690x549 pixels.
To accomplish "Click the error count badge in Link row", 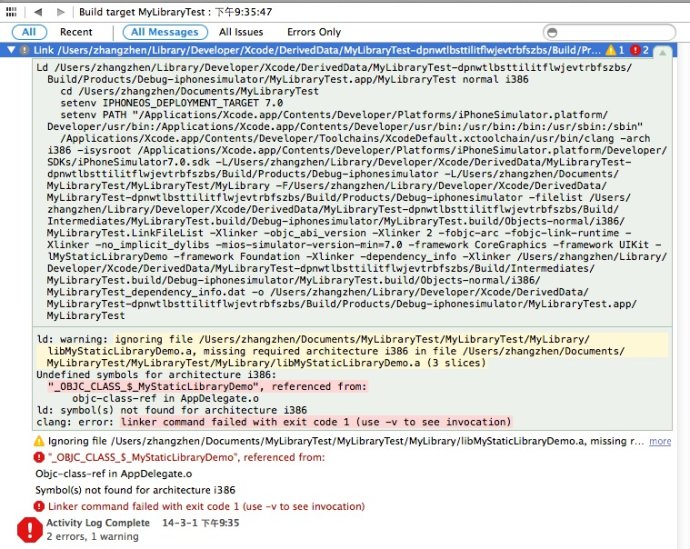I will pyautogui.click(x=639, y=50).
